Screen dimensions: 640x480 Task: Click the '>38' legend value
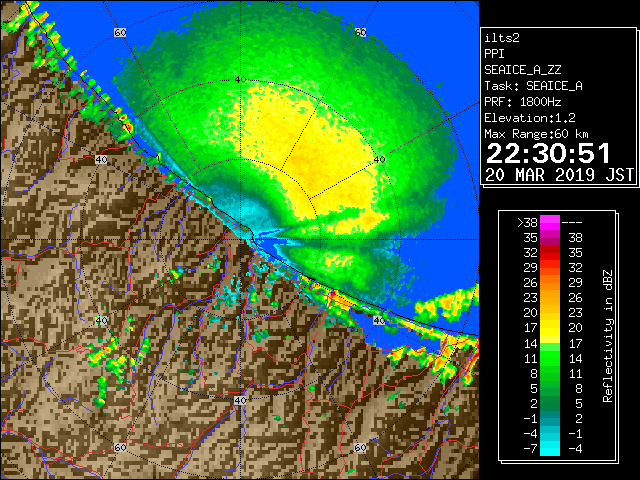pyautogui.click(x=527, y=222)
